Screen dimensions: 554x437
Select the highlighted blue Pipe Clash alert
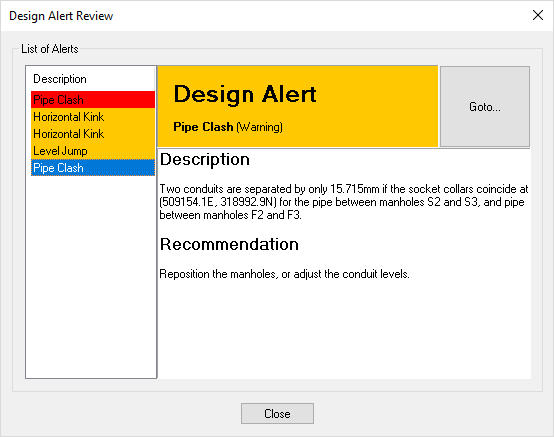(x=93, y=167)
